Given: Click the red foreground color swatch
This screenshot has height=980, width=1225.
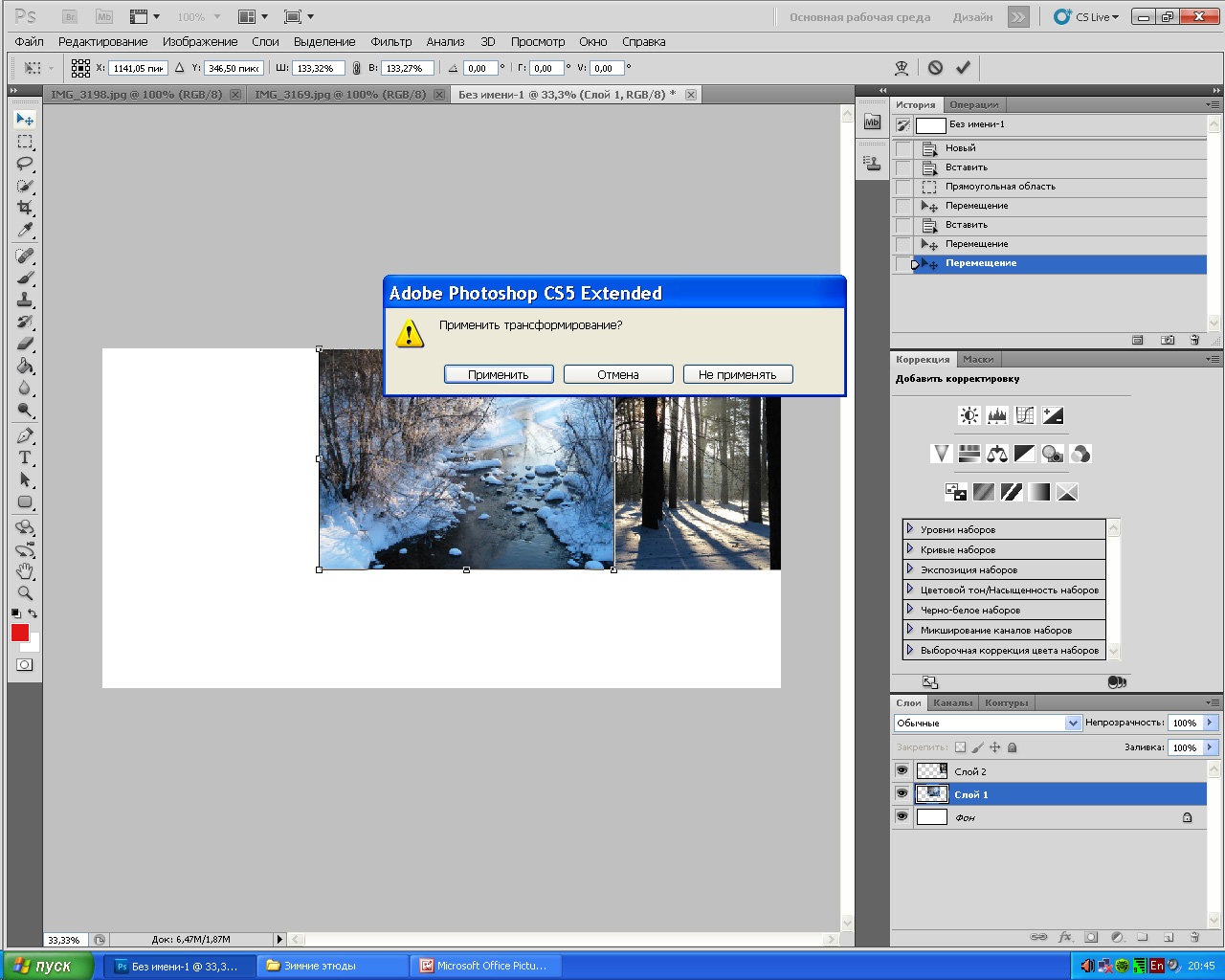Looking at the screenshot, I should click(x=20, y=633).
